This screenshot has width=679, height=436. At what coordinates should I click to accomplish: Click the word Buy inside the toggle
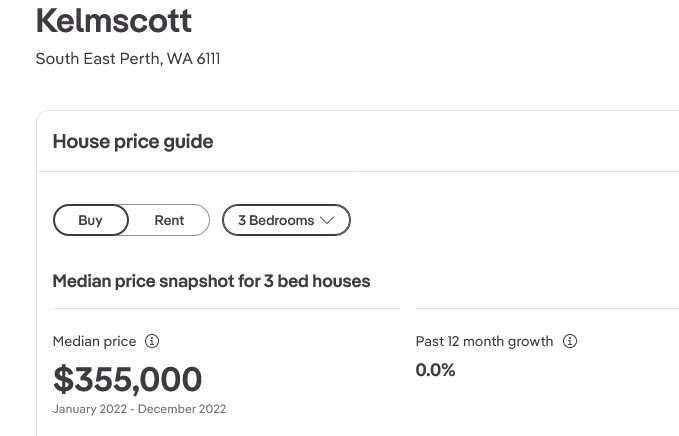pyautogui.click(x=90, y=221)
